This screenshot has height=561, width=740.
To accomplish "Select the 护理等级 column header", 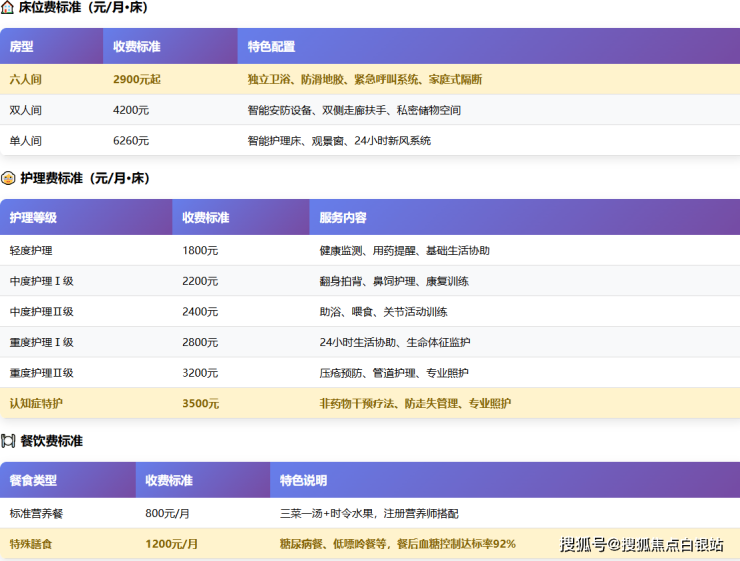I will [33, 218].
